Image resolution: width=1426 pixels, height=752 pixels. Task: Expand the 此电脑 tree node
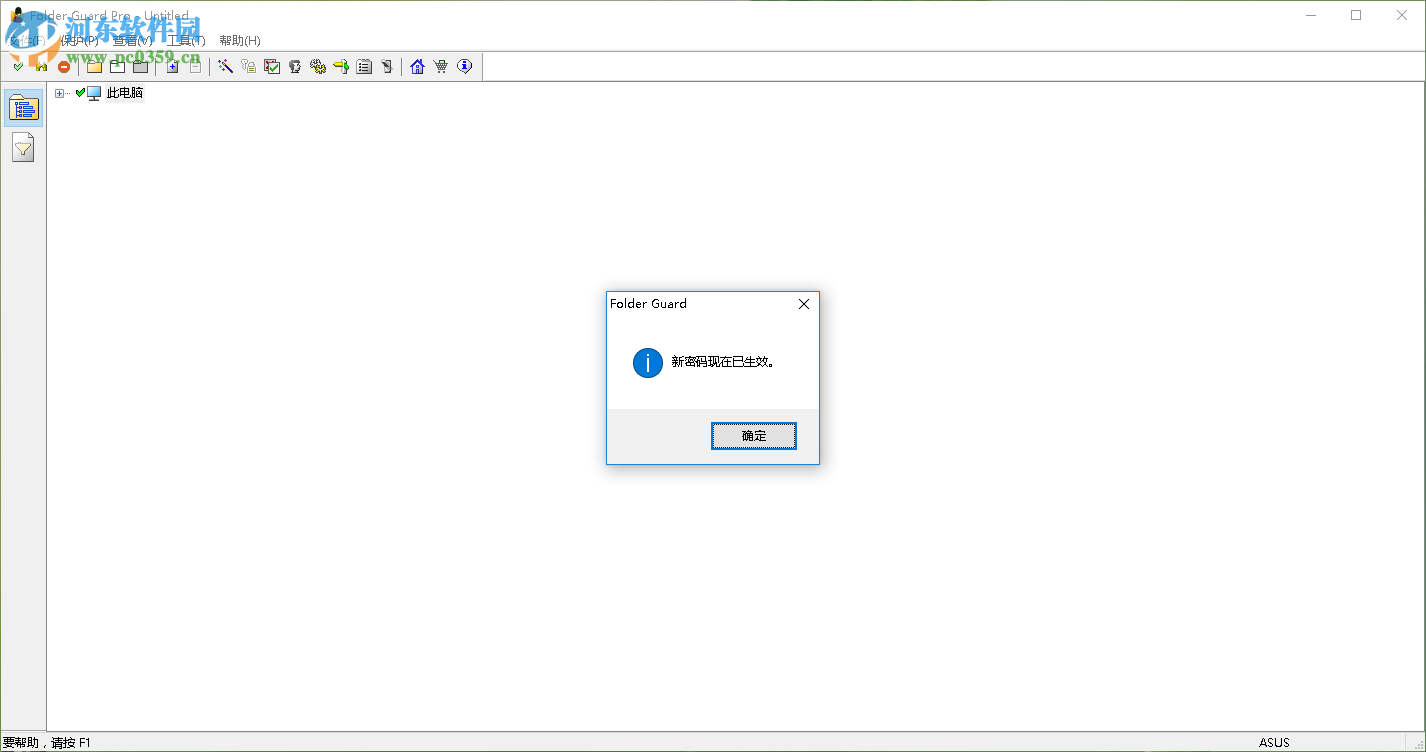(x=59, y=91)
